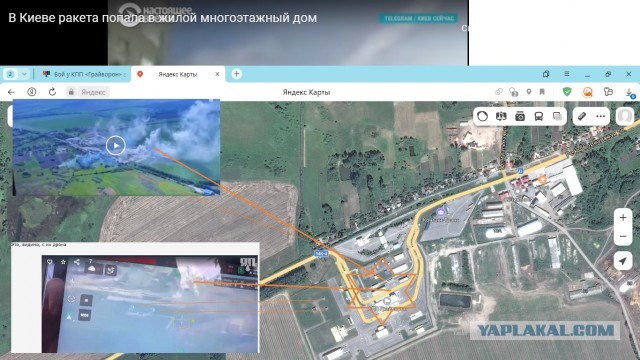Open the browser extensions manager icon
Screen dimensions: 640x360
coord(608,92)
